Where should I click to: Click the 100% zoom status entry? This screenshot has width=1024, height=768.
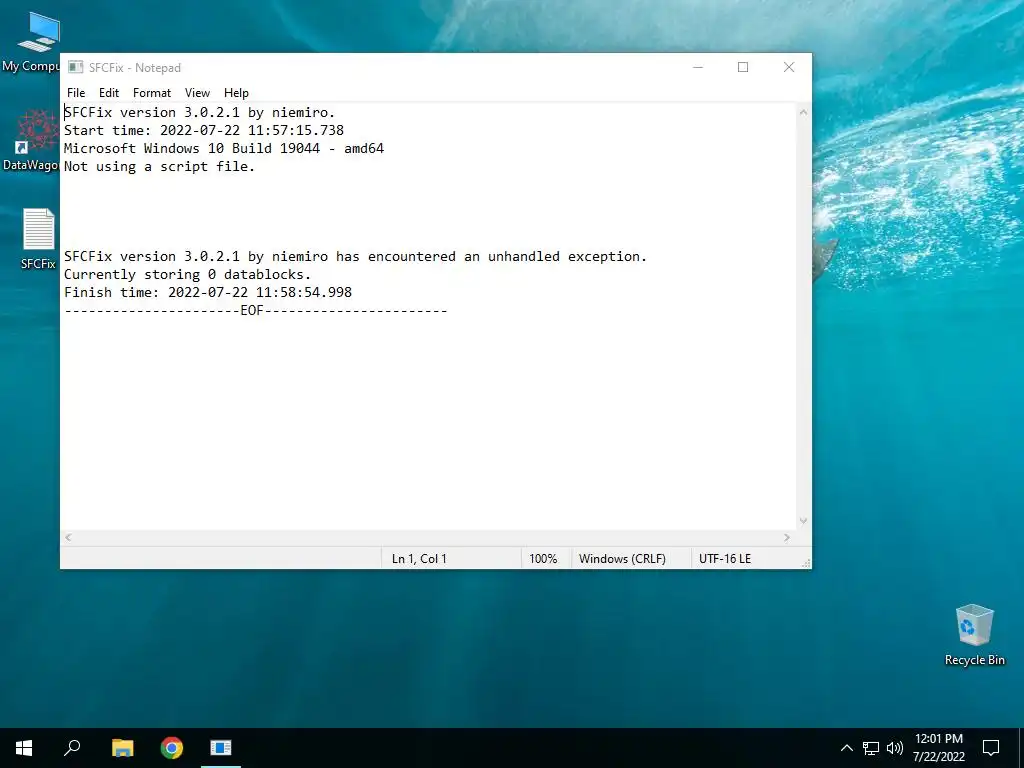543,559
